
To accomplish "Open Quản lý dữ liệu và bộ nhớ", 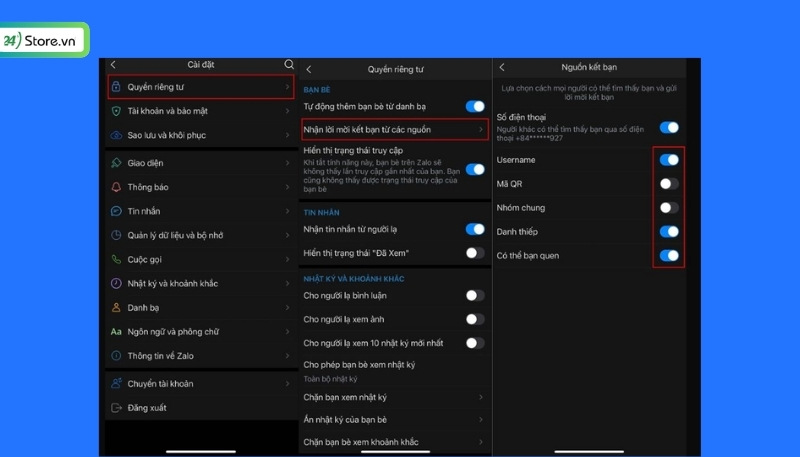I will point(201,235).
